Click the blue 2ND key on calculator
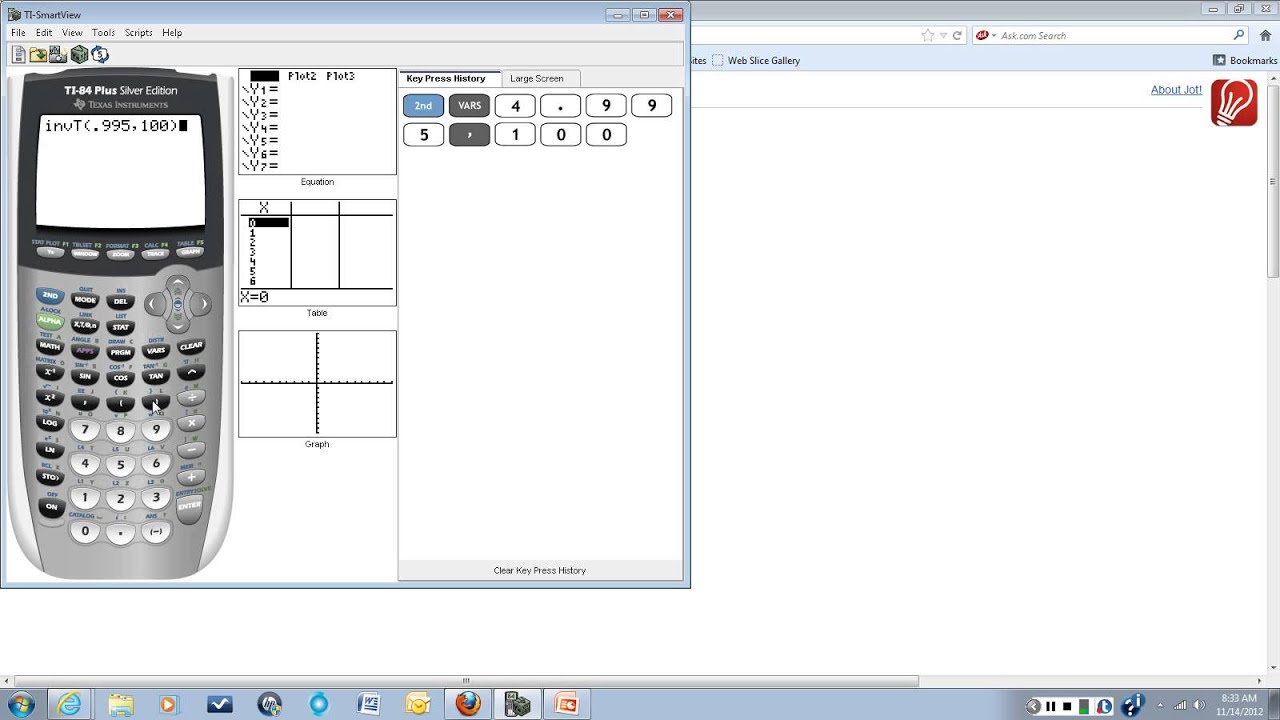 click(x=49, y=296)
